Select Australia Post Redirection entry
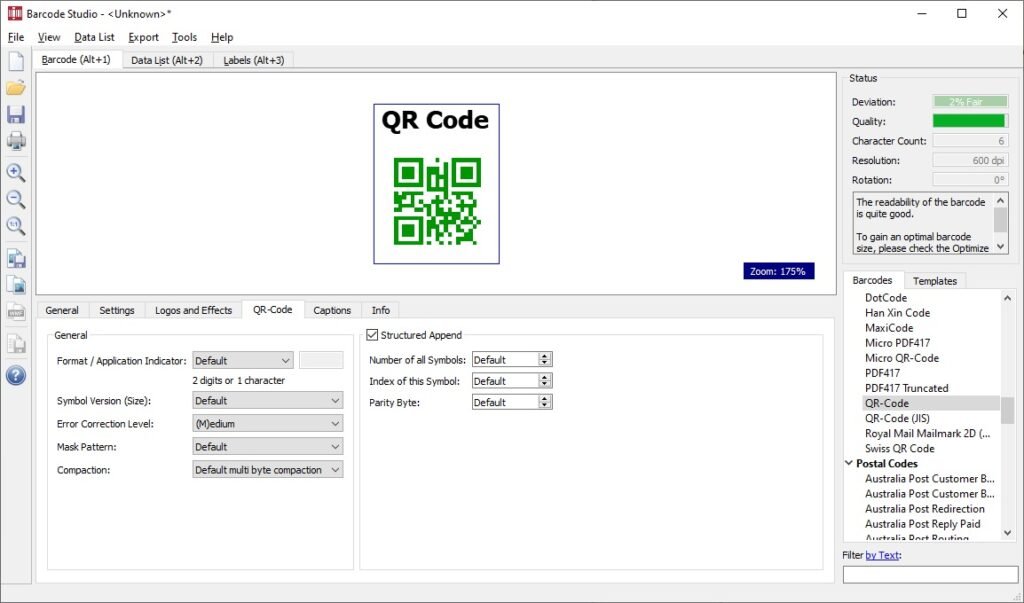This screenshot has width=1024, height=603. [x=925, y=509]
